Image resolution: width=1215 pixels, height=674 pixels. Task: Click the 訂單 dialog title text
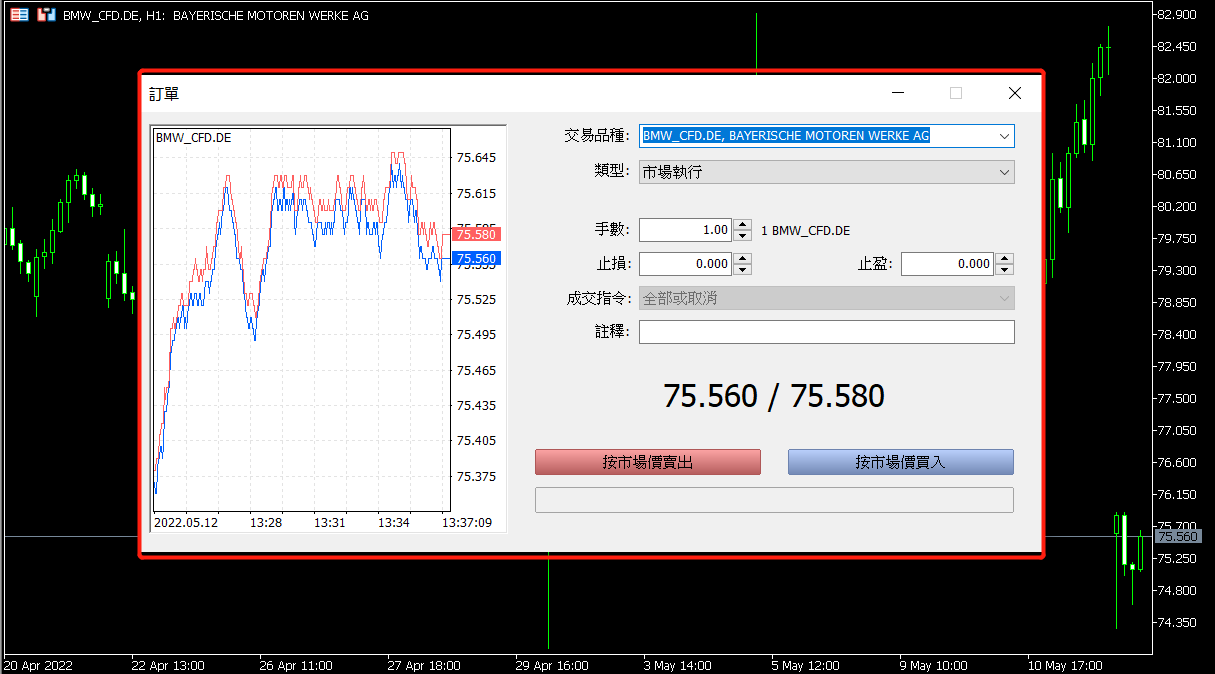pyautogui.click(x=164, y=94)
